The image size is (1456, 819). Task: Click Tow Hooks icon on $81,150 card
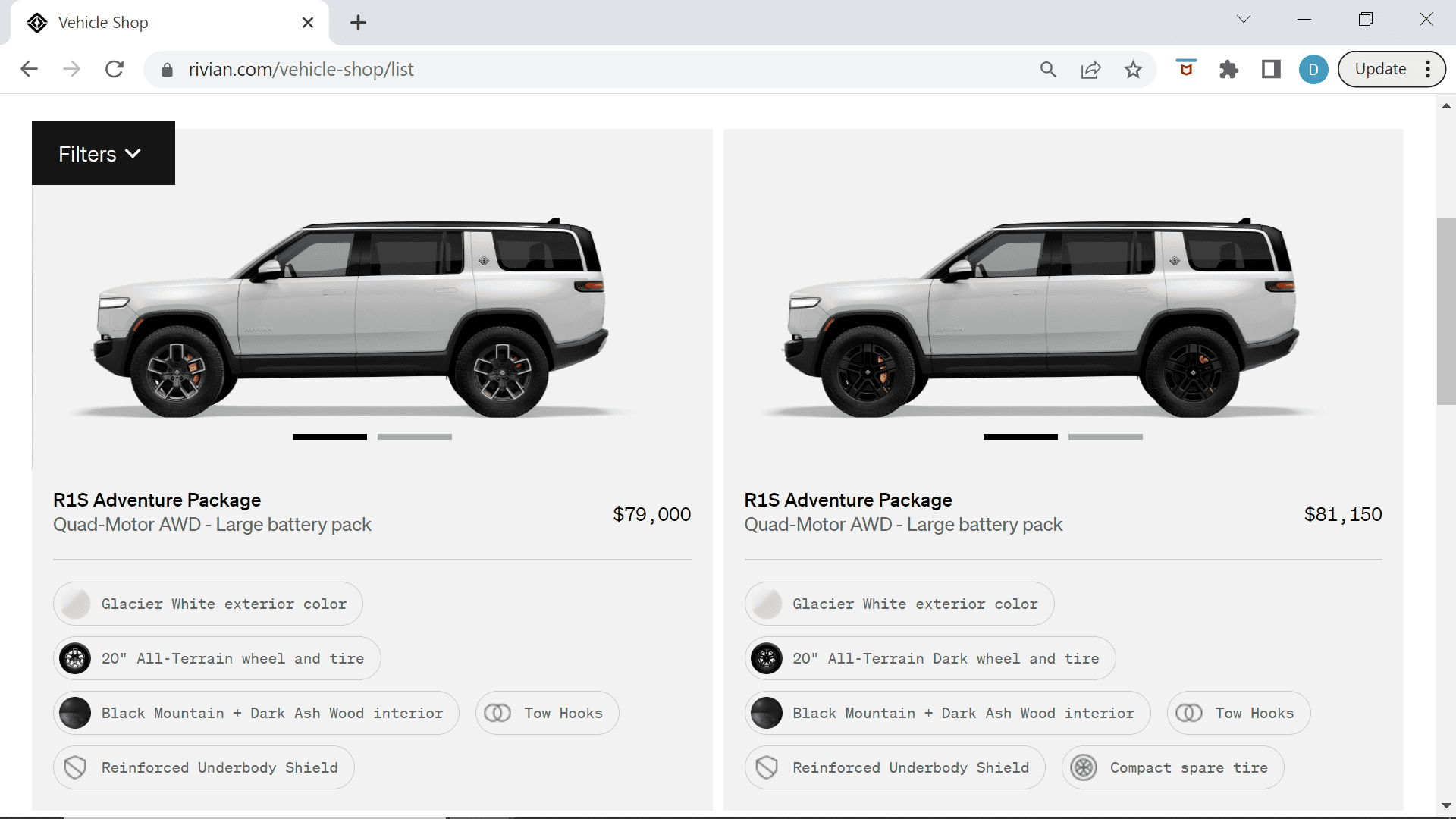click(x=1189, y=713)
